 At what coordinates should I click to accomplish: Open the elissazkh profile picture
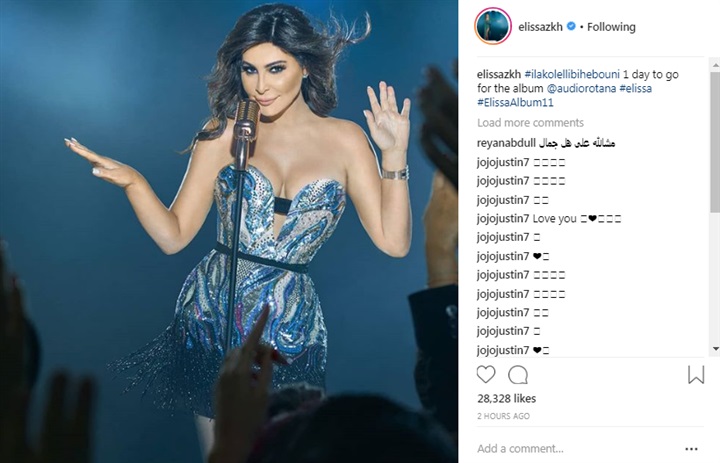(493, 26)
